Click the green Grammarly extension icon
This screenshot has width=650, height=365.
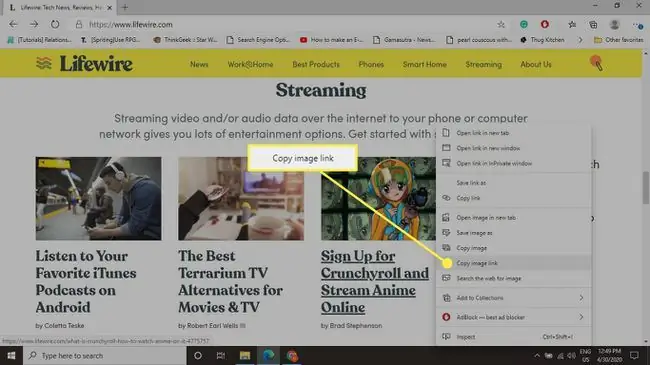click(524, 24)
